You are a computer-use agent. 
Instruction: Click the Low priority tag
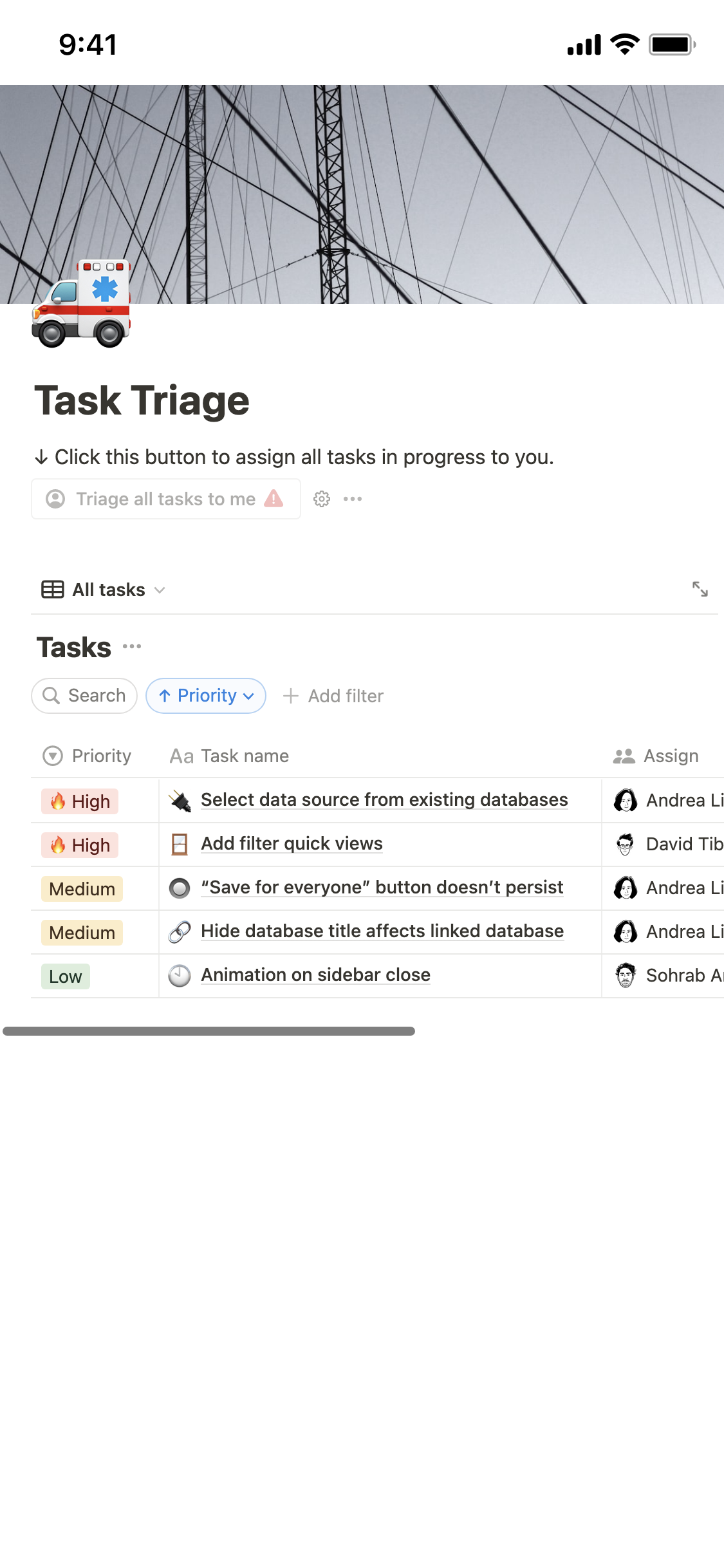(66, 976)
